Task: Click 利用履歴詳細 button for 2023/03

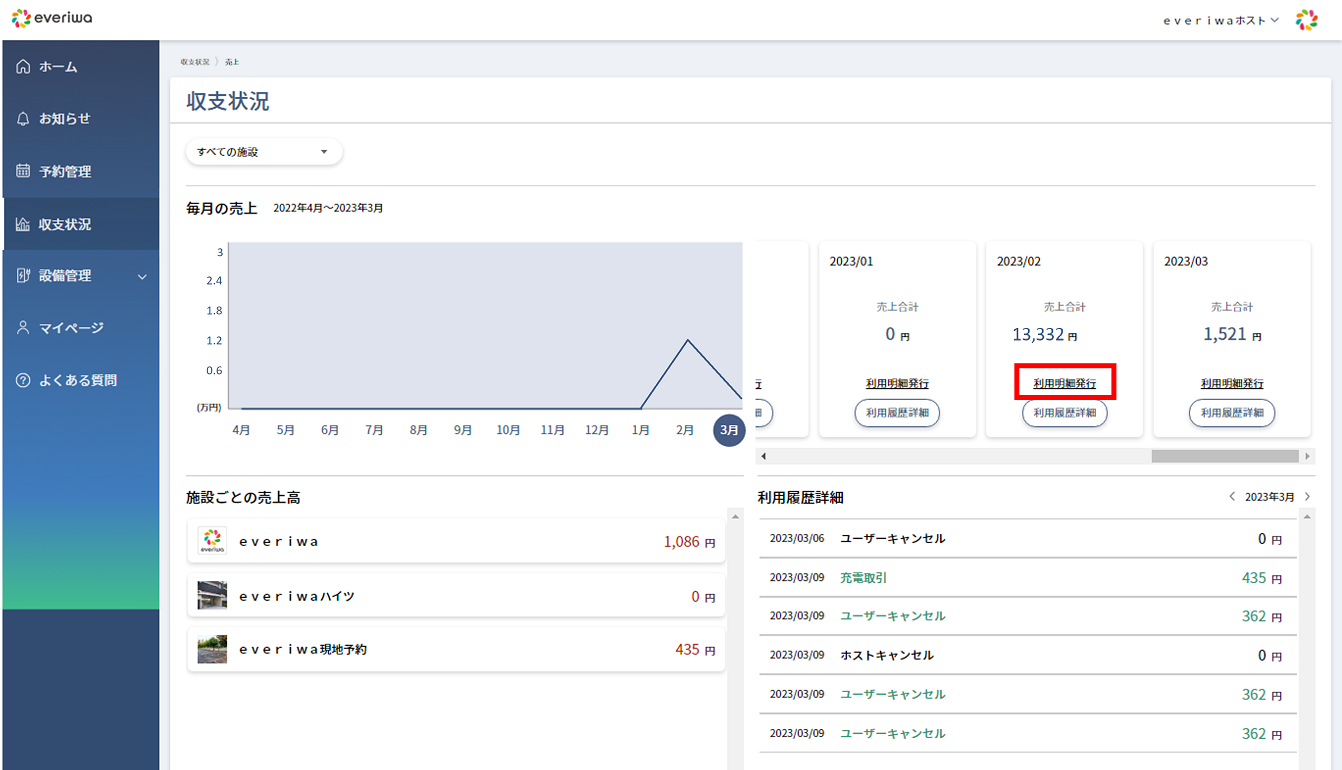Action: point(1232,413)
